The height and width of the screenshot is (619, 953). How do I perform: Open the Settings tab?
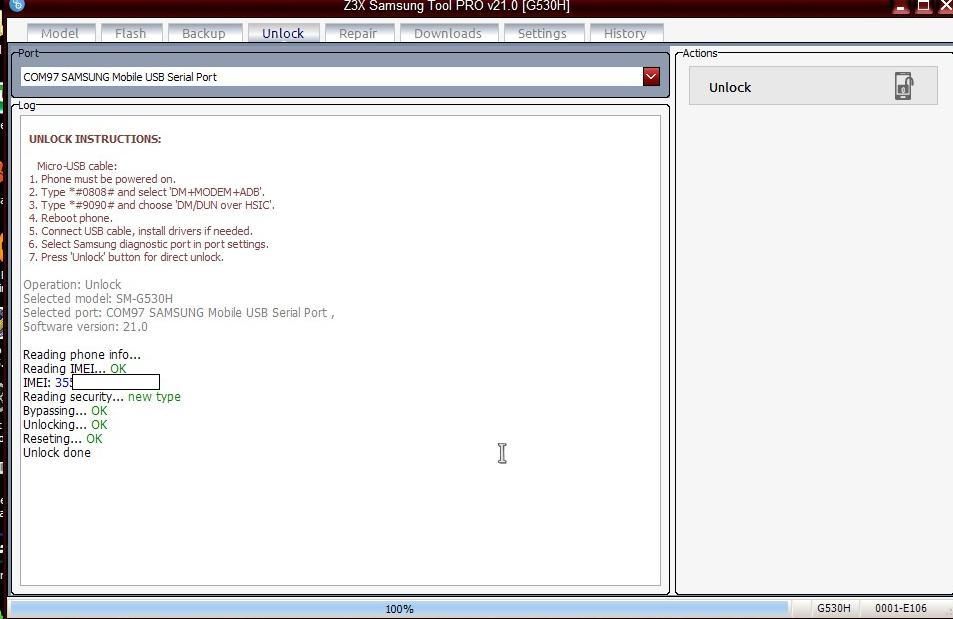pyautogui.click(x=542, y=33)
